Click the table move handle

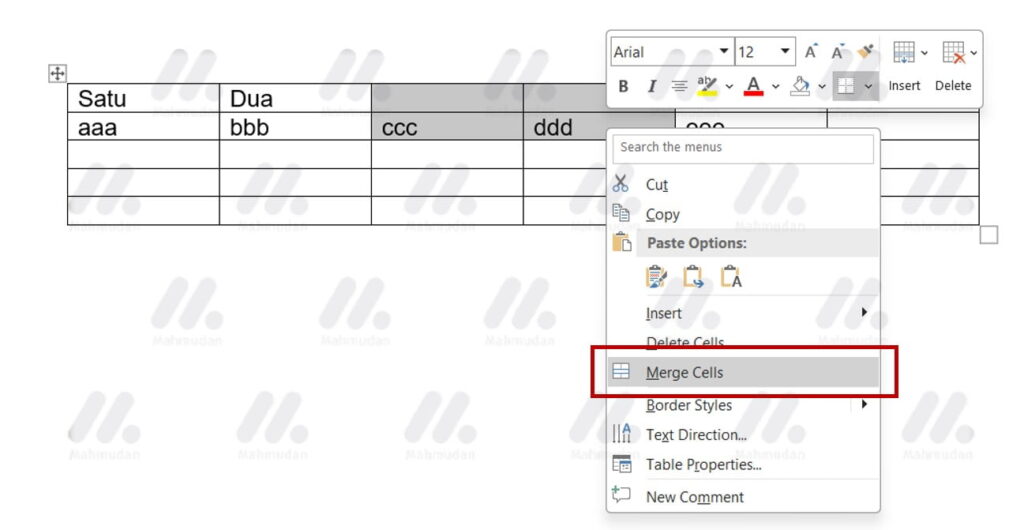click(x=57, y=73)
